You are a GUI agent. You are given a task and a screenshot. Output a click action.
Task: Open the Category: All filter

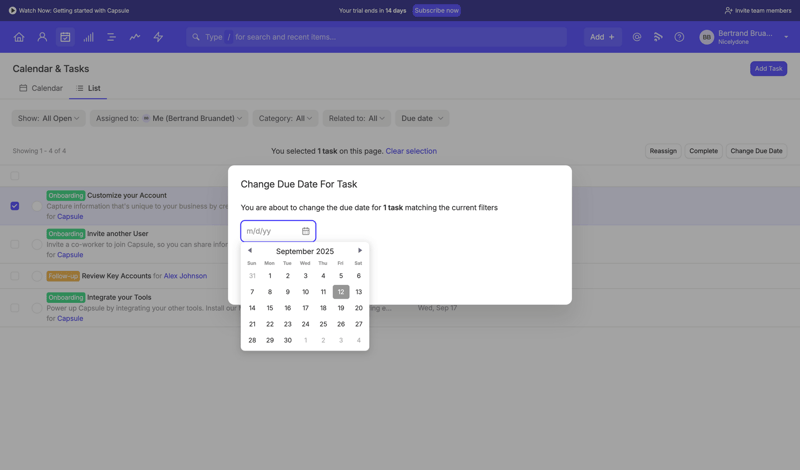click(285, 118)
